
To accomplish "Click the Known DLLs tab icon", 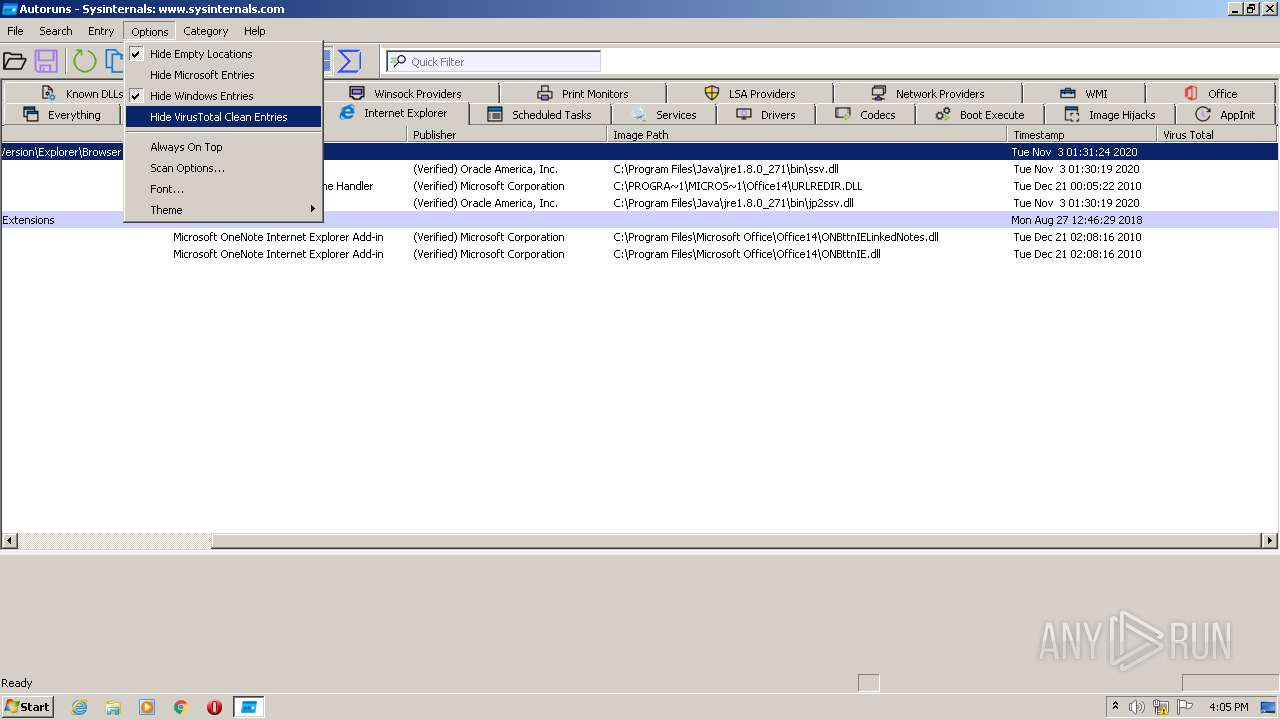I will pyautogui.click(x=48, y=94).
